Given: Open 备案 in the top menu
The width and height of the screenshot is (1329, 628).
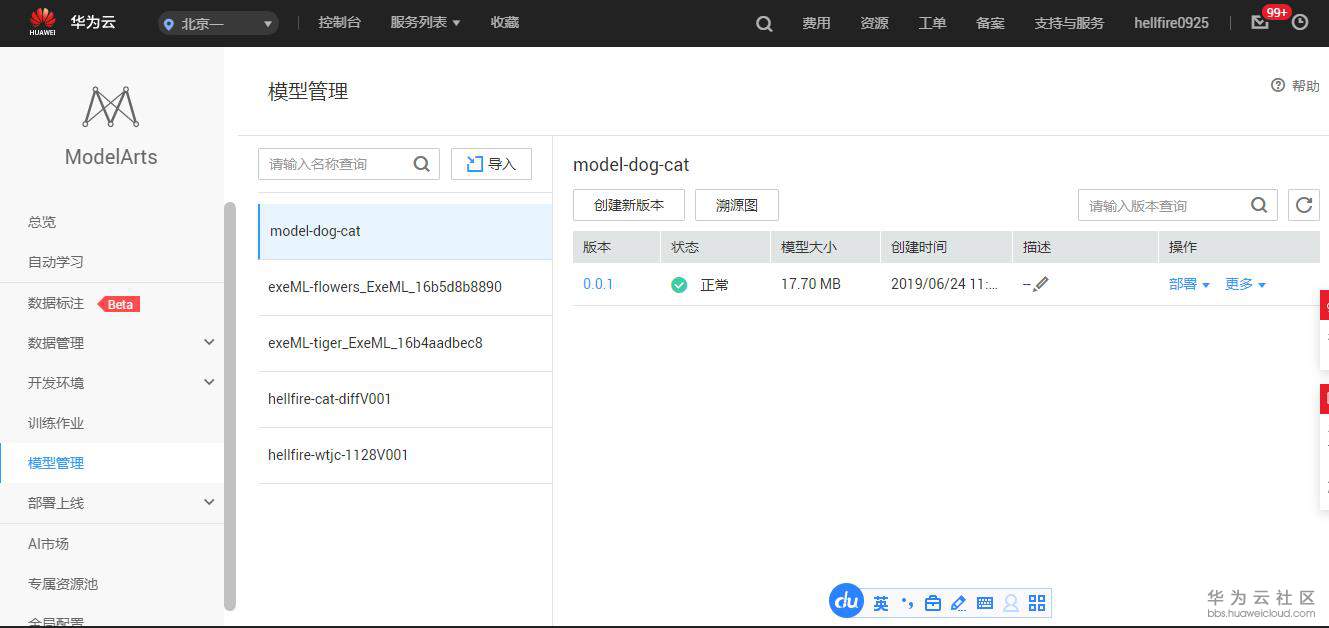Looking at the screenshot, I should coord(990,23).
